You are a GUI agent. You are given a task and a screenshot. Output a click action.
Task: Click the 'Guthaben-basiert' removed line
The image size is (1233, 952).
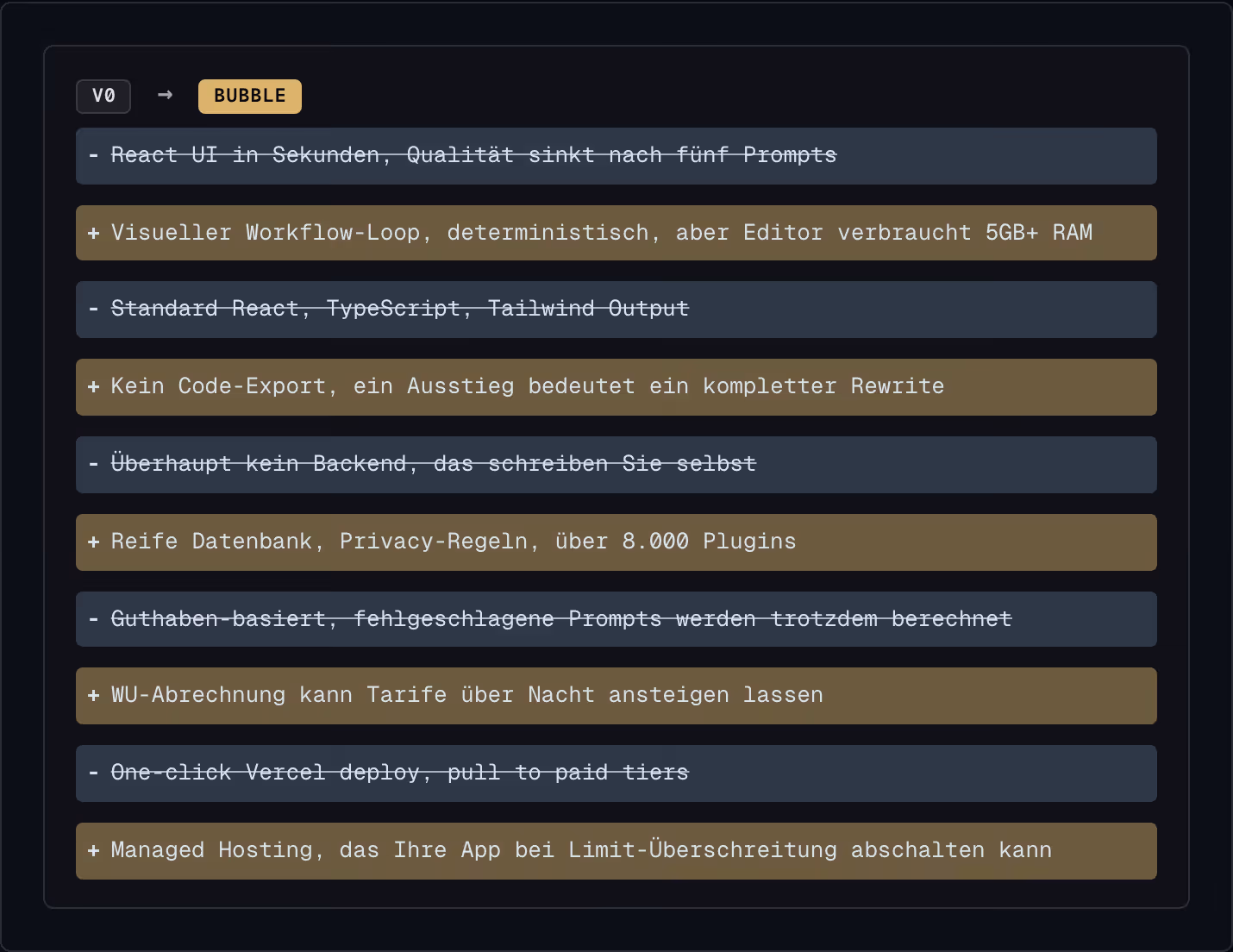(616, 619)
